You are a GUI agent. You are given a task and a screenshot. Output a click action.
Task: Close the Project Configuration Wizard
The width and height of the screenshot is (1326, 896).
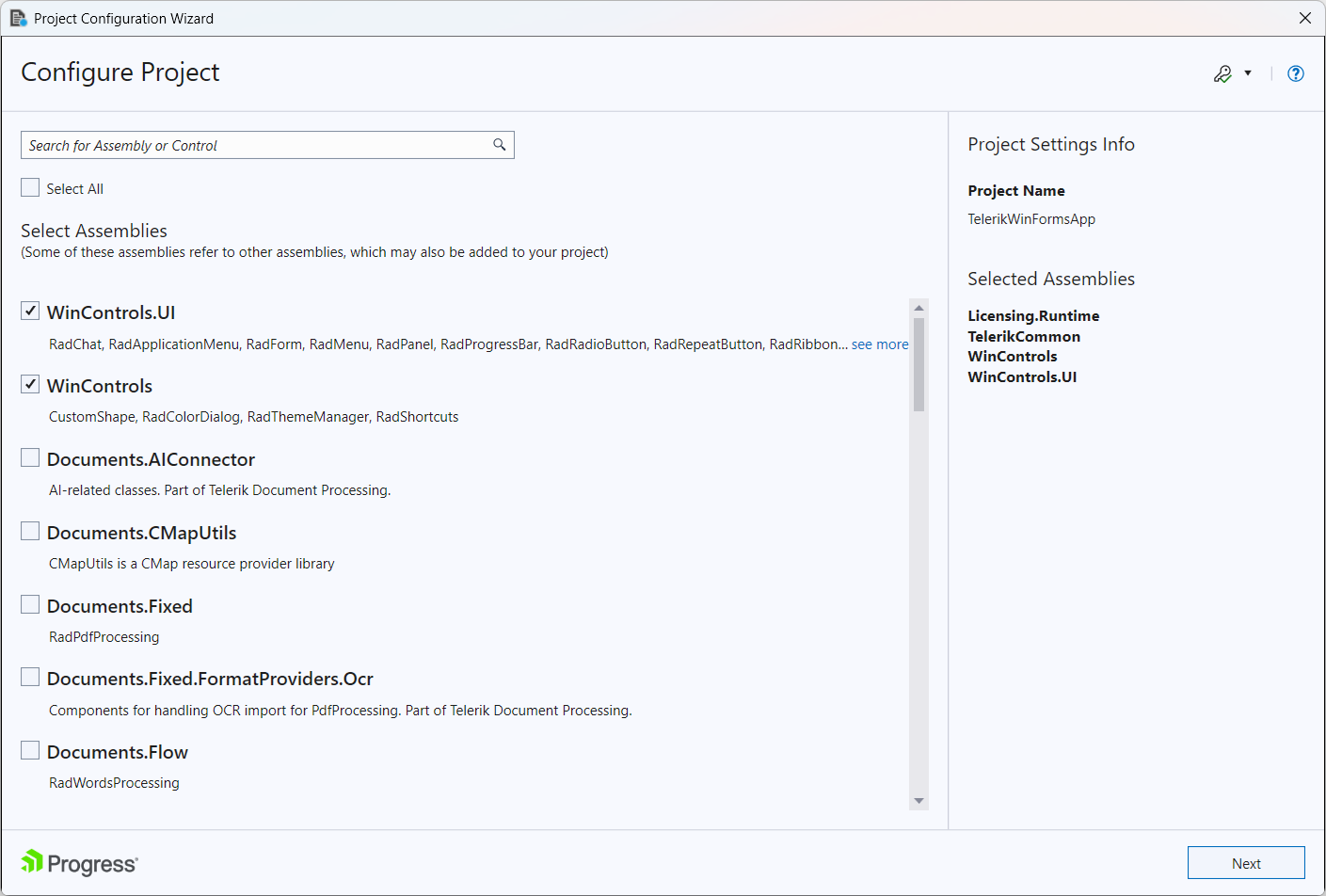1305,18
